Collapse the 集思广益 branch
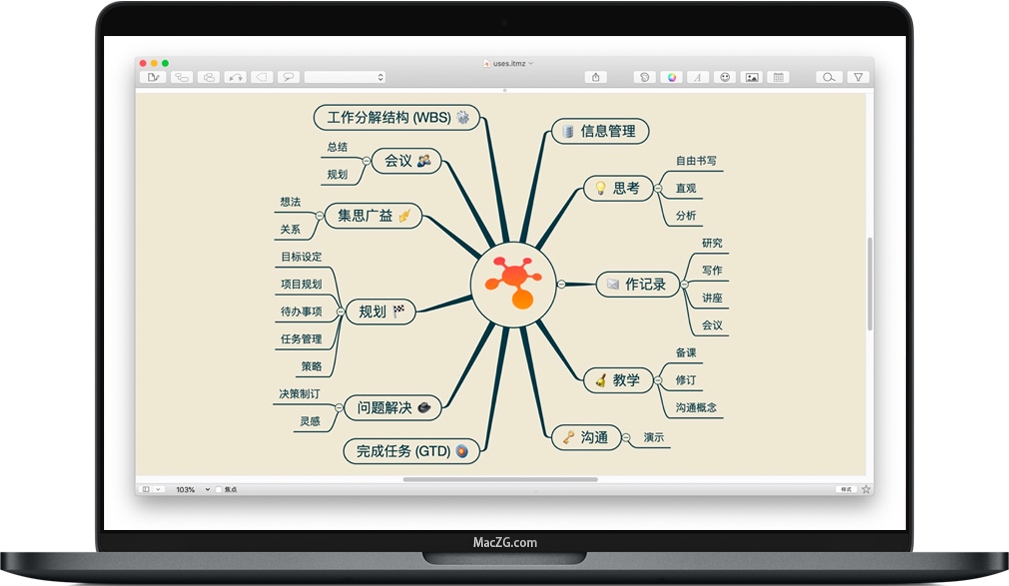The width and height of the screenshot is (1009, 586). tap(320, 215)
